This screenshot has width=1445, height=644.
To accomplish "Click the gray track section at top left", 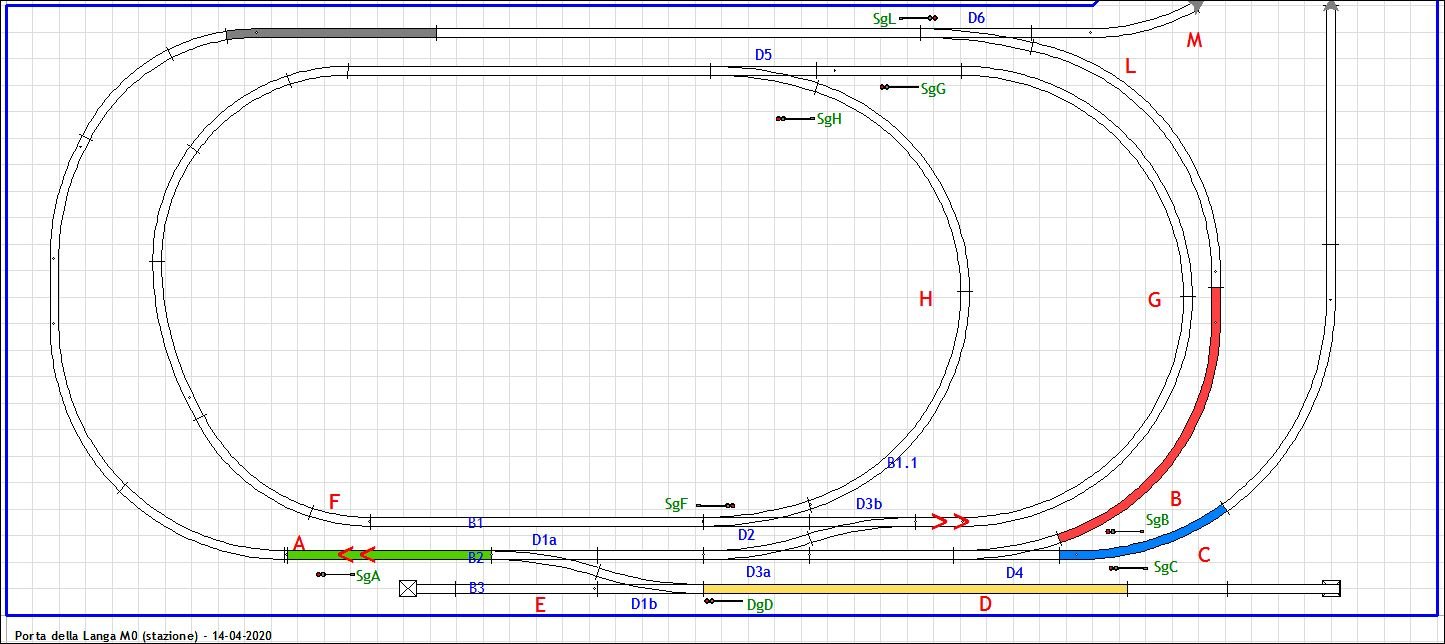I will click(331, 33).
